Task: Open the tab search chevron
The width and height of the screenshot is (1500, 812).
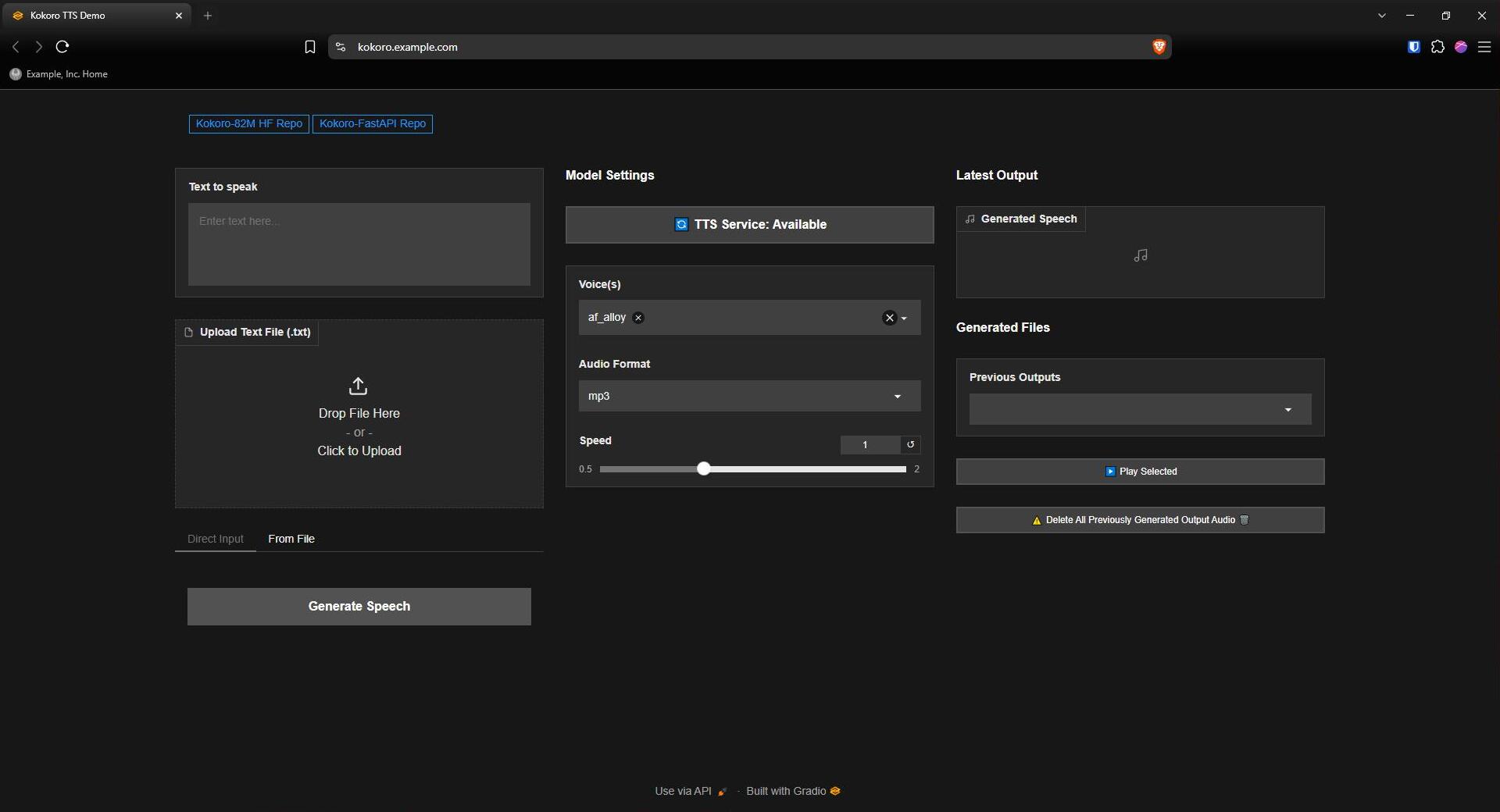Action: [x=1381, y=16]
